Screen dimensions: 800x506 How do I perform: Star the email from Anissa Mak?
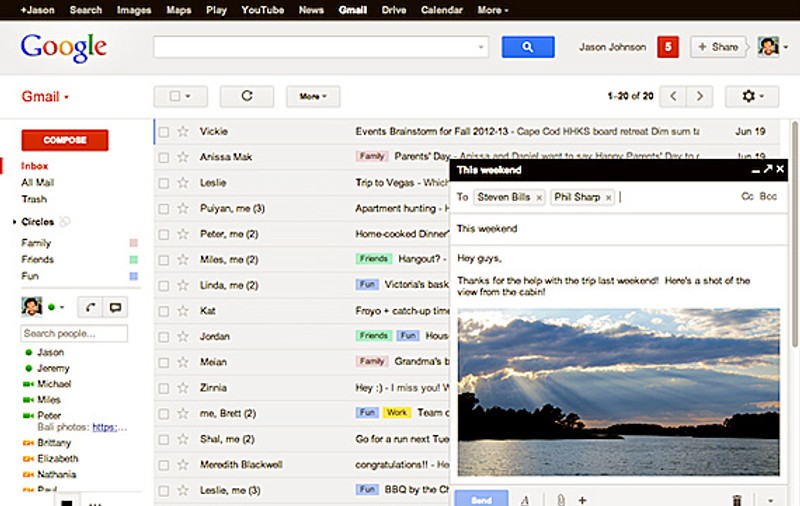[183, 157]
